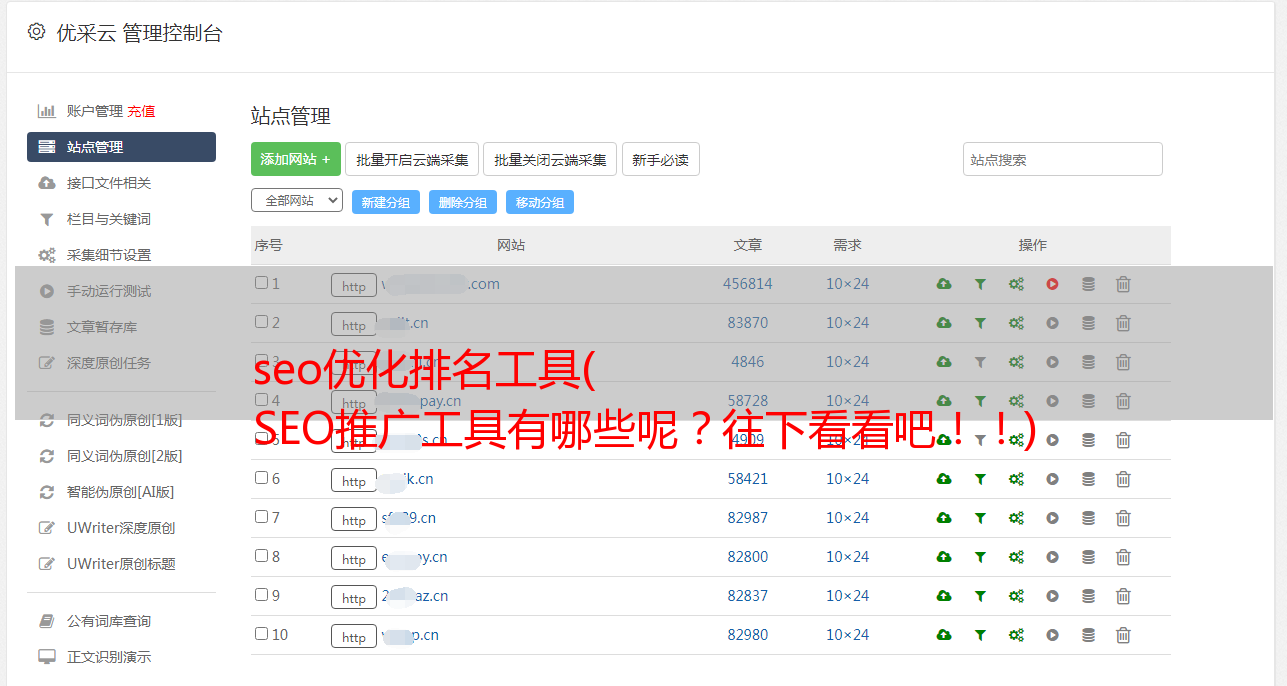Open the 全部网站 group dropdown
The width and height of the screenshot is (1287, 686).
point(297,200)
